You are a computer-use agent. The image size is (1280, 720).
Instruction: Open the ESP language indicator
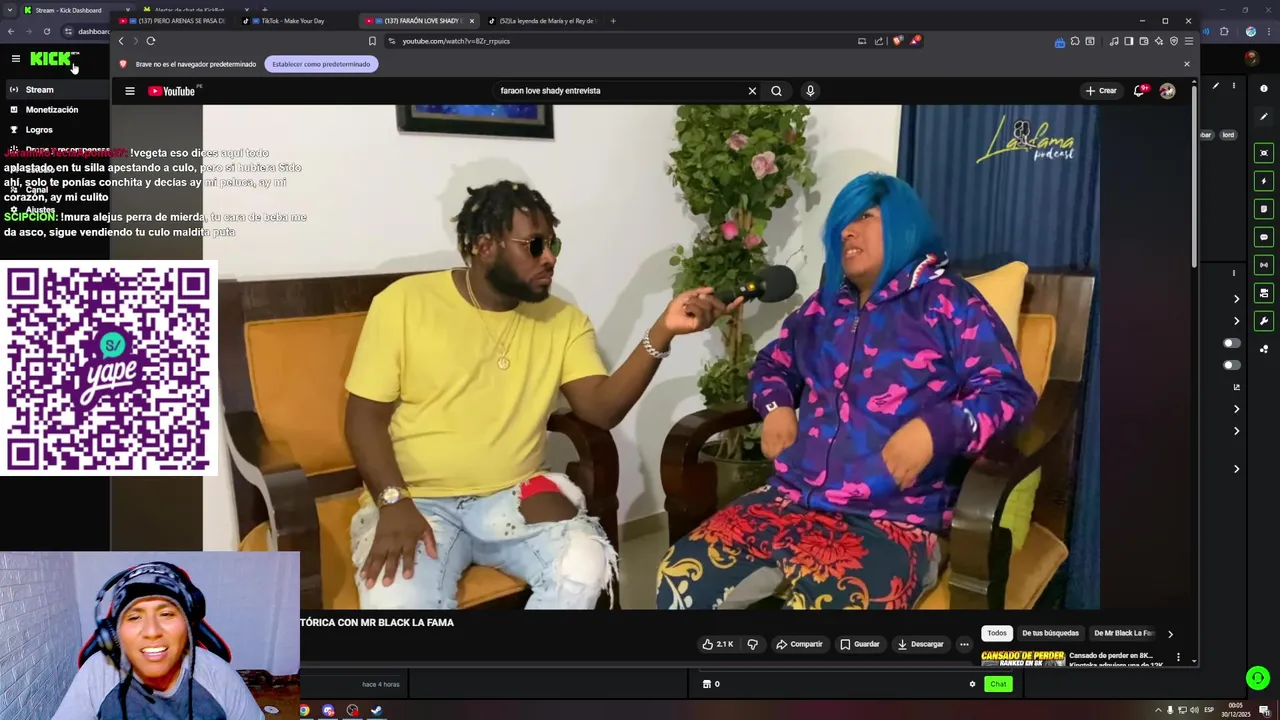point(1209,710)
